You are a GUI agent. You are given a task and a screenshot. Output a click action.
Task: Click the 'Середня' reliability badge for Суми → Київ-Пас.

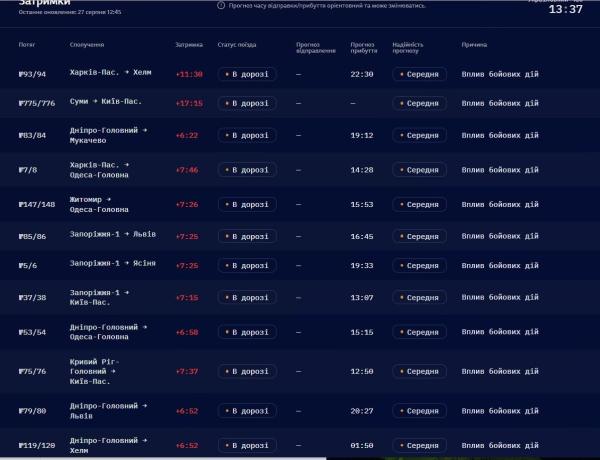(419, 103)
